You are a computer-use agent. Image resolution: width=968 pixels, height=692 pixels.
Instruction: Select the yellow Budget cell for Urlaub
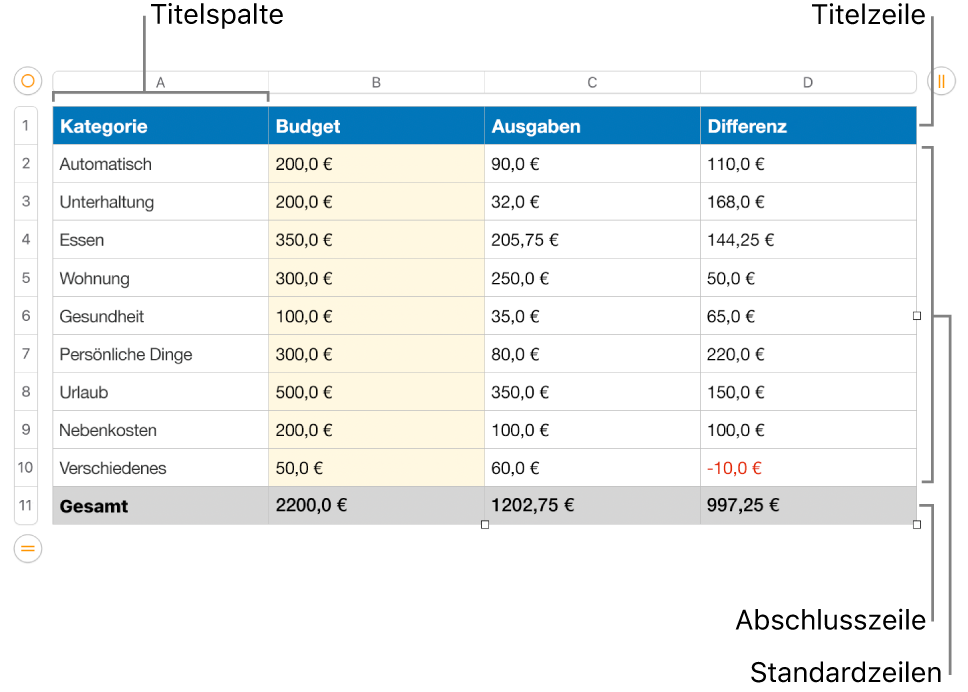coord(377,392)
